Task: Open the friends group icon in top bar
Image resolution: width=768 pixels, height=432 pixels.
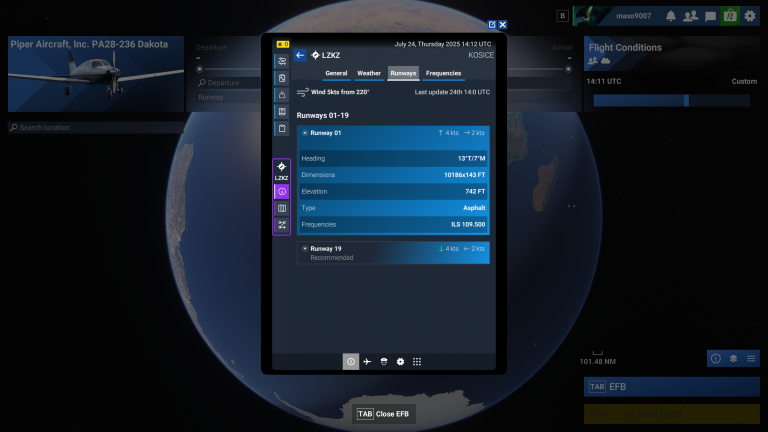Action: click(691, 16)
